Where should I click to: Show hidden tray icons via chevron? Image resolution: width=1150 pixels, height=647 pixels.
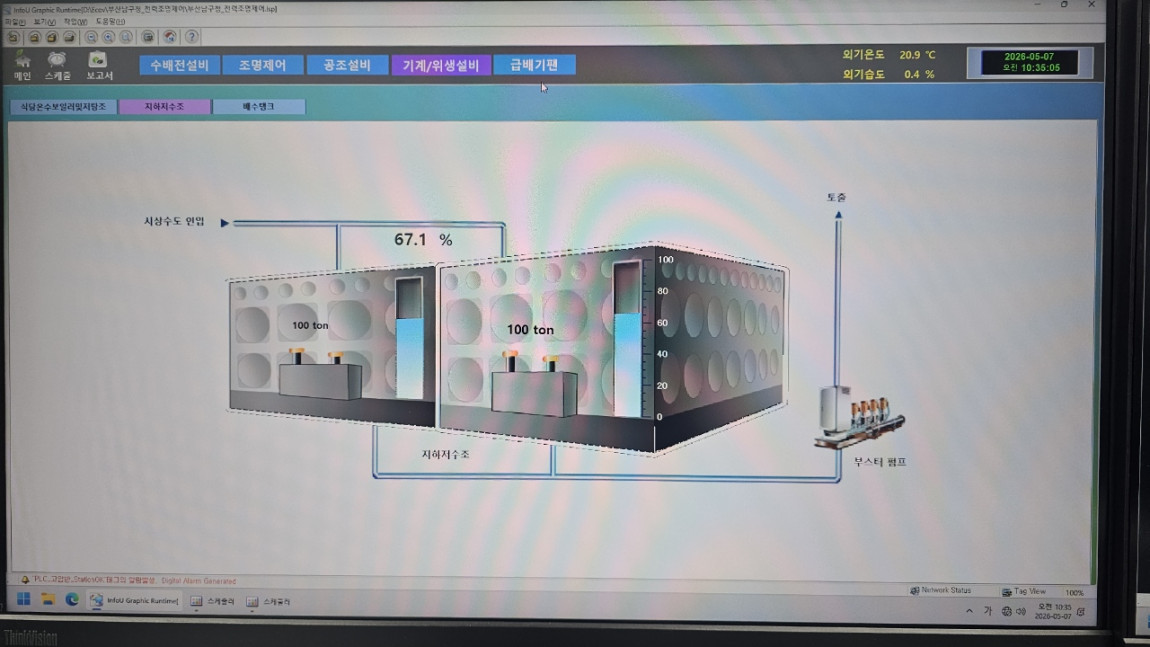pos(969,610)
